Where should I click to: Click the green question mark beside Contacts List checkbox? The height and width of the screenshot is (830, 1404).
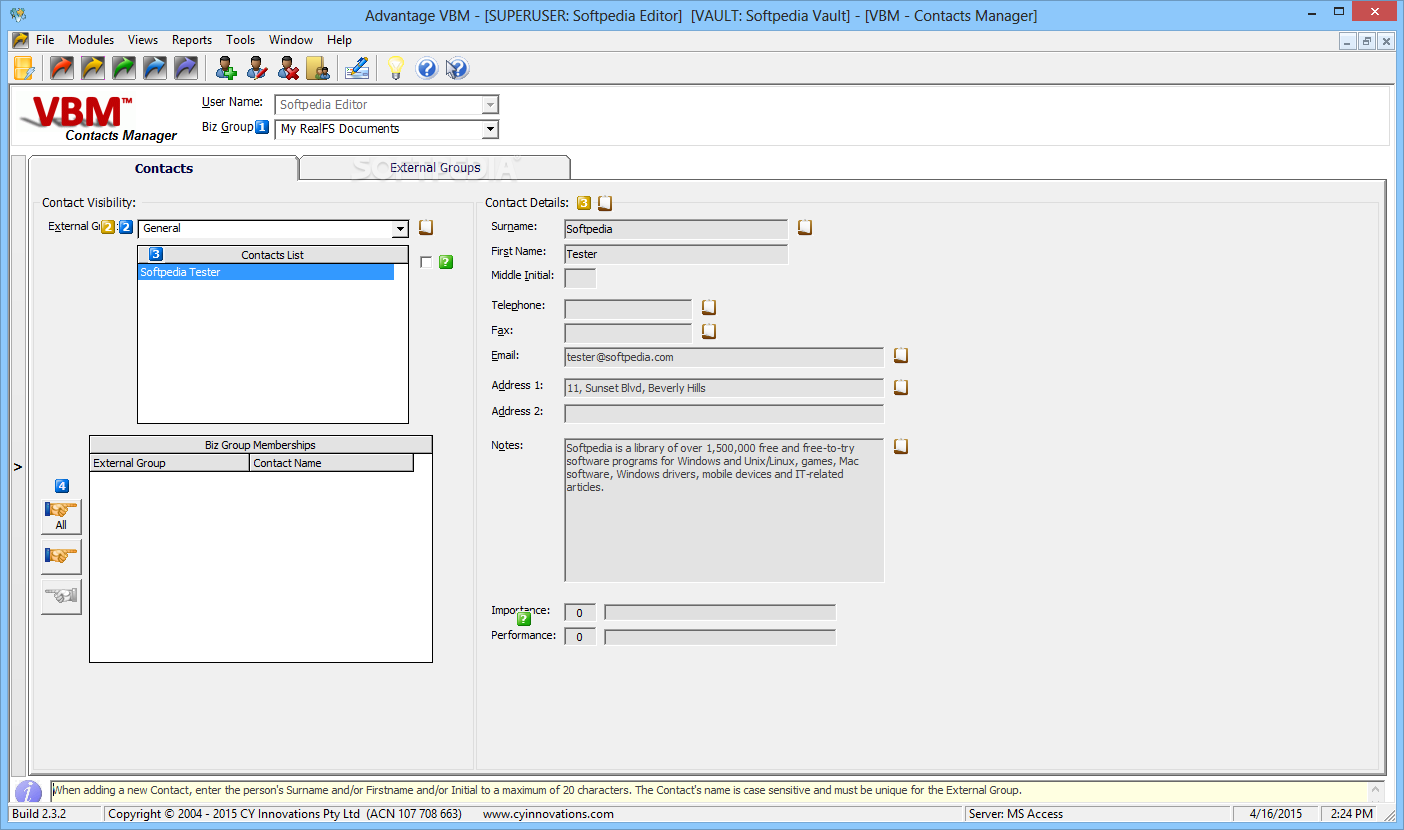[446, 262]
